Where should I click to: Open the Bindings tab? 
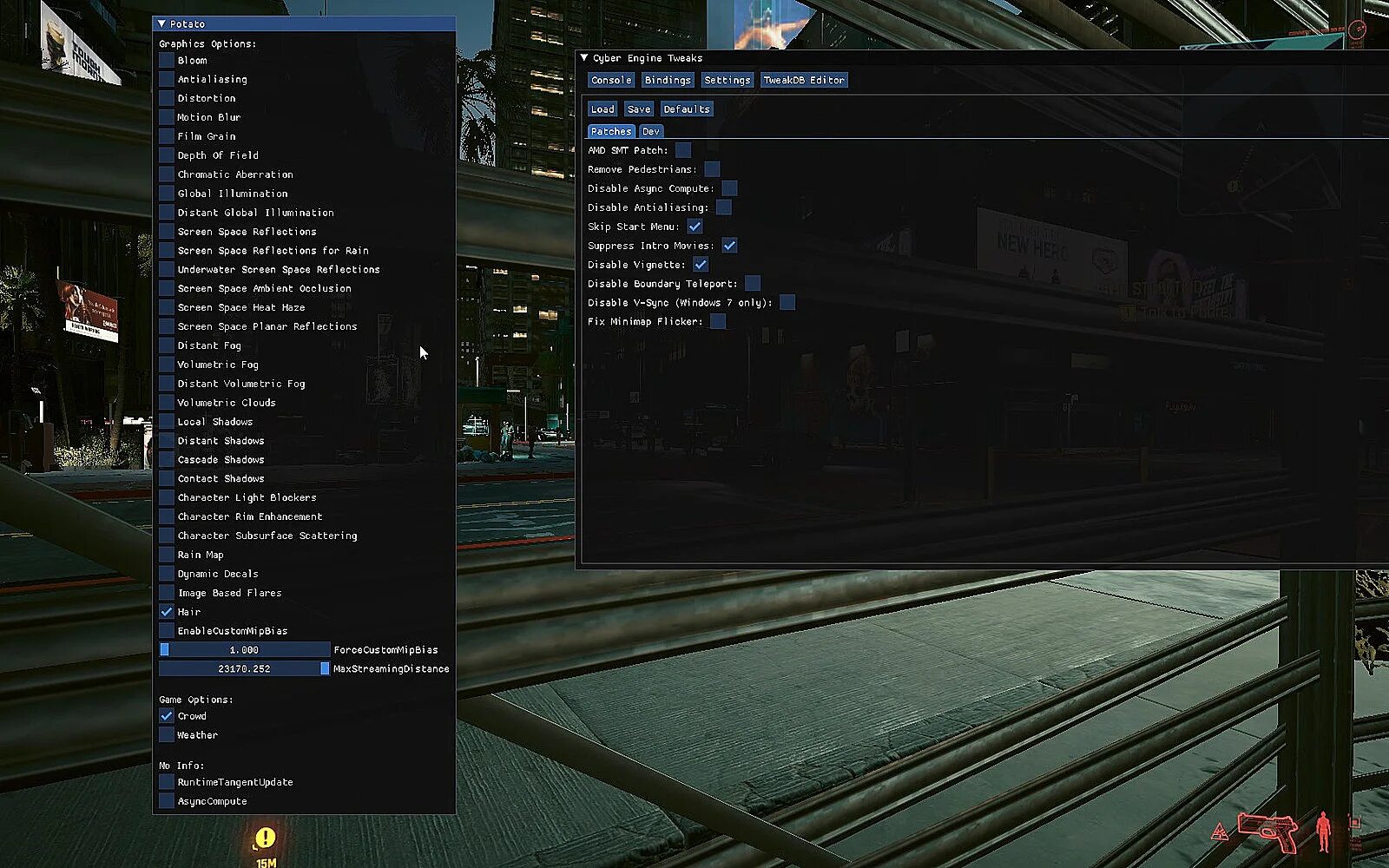[x=668, y=80]
